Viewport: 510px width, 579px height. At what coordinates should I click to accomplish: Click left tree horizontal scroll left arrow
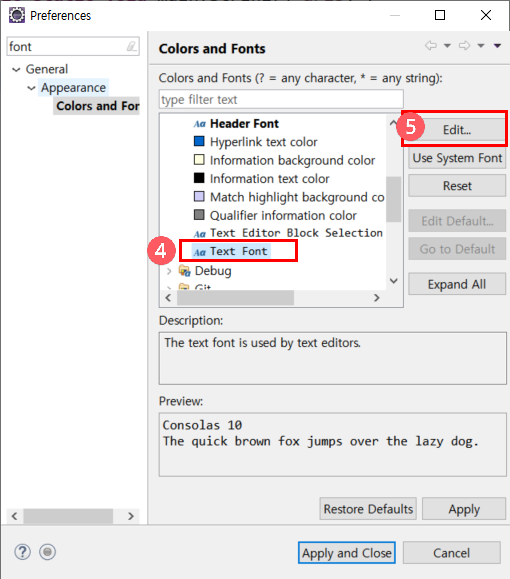point(14,516)
